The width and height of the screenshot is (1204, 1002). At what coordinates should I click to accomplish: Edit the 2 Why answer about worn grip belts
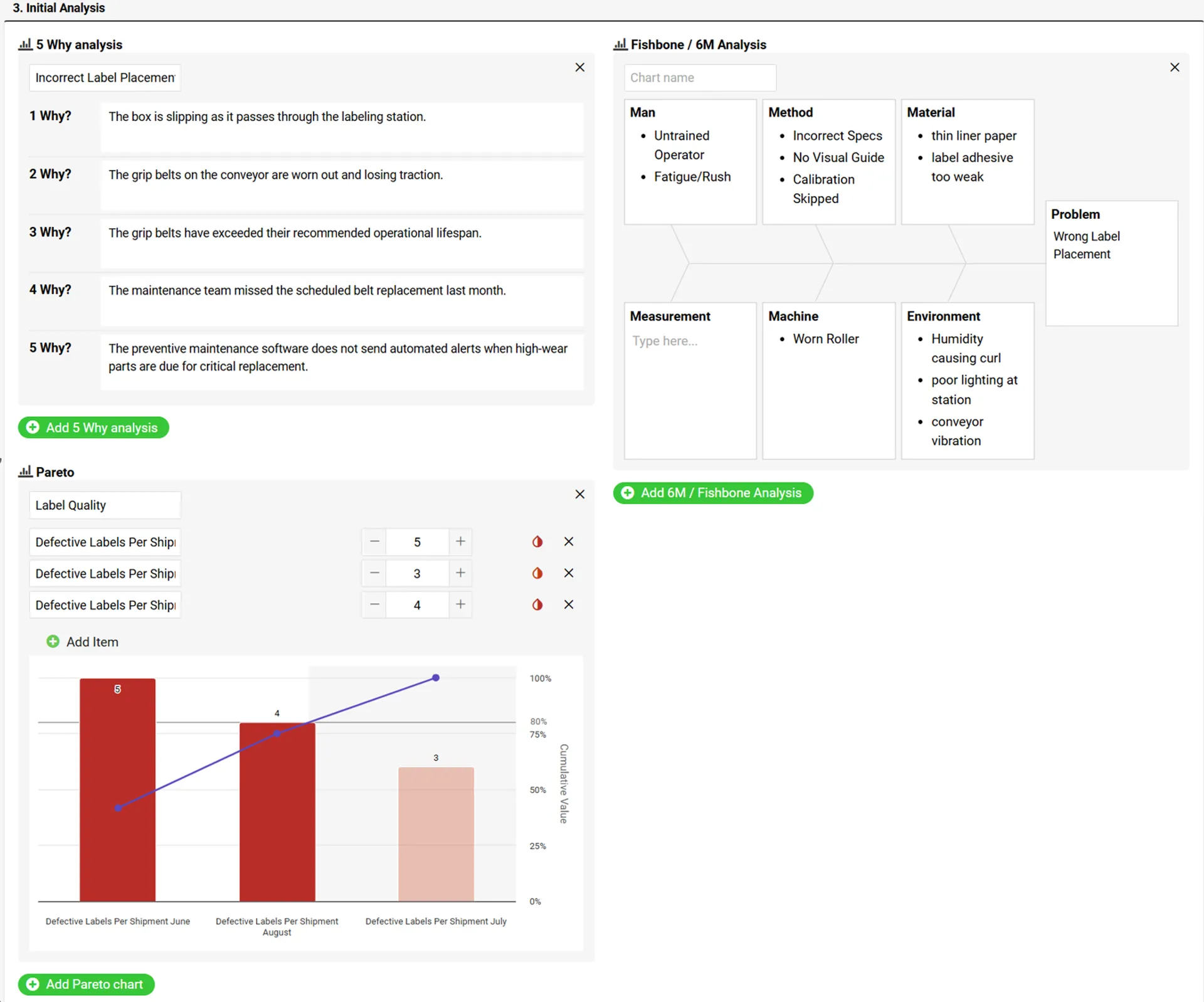click(342, 186)
